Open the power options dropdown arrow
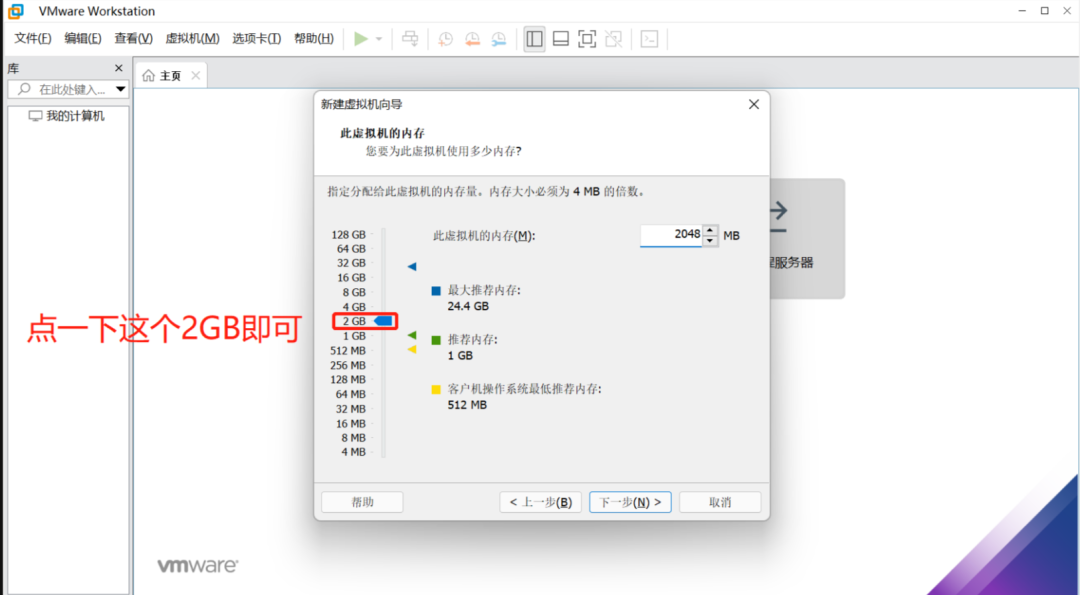 379,39
